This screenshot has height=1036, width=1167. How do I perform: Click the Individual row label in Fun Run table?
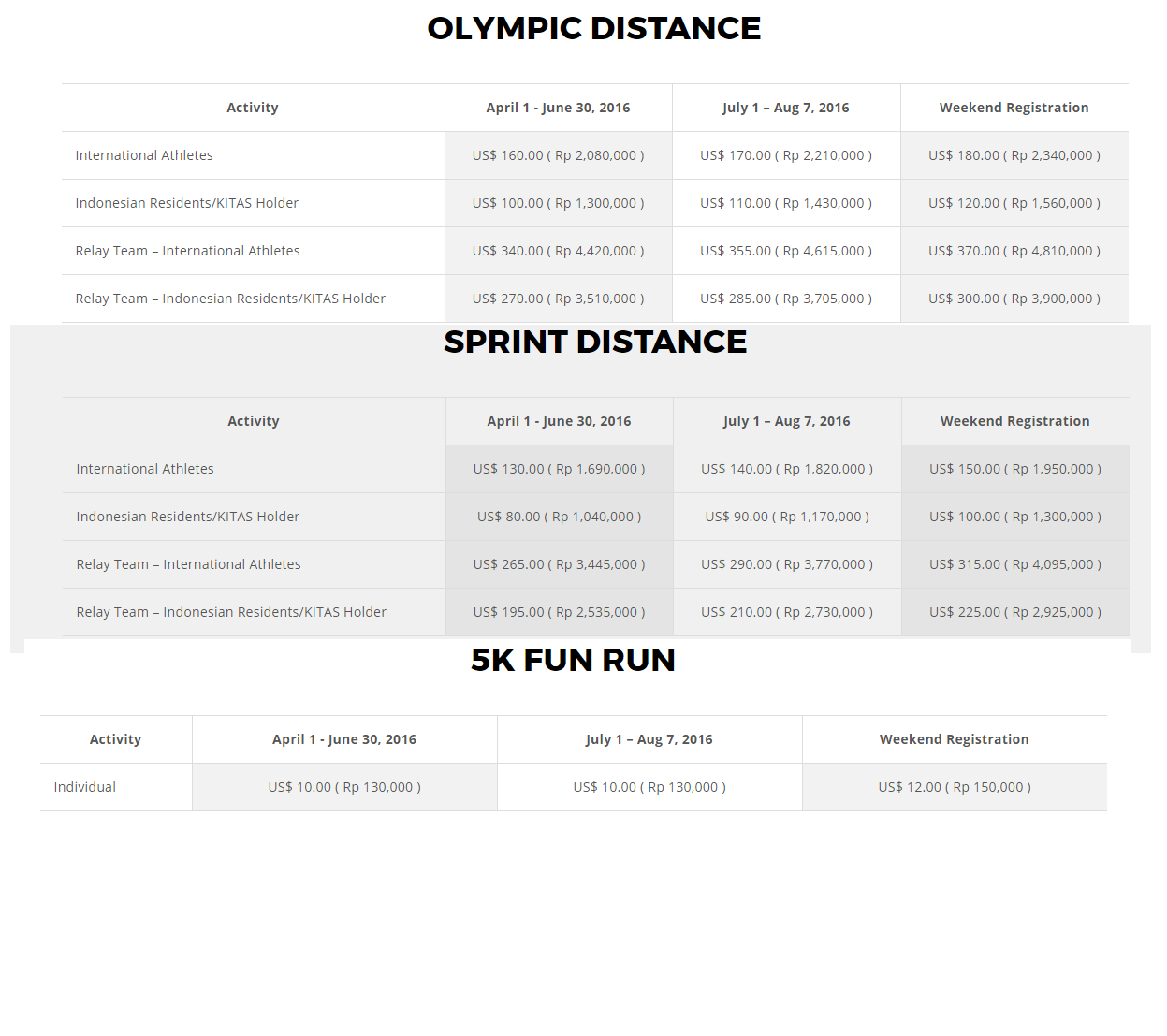(85, 787)
